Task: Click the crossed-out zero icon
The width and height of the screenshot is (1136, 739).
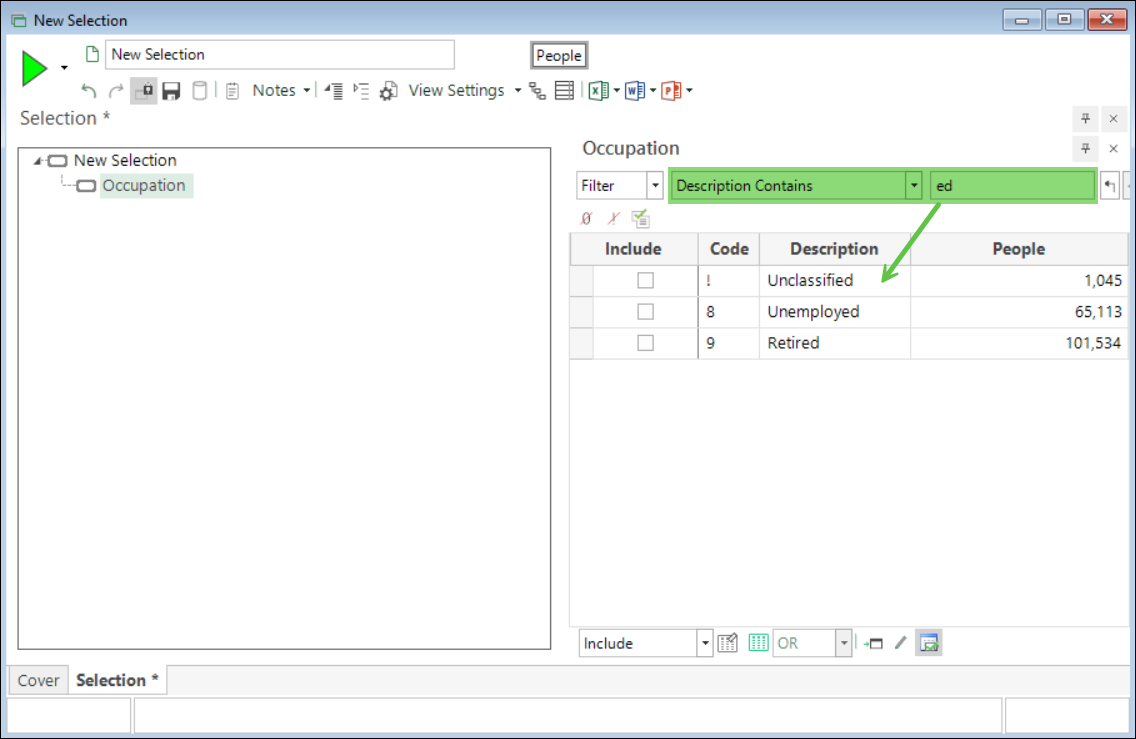Action: tap(586, 218)
